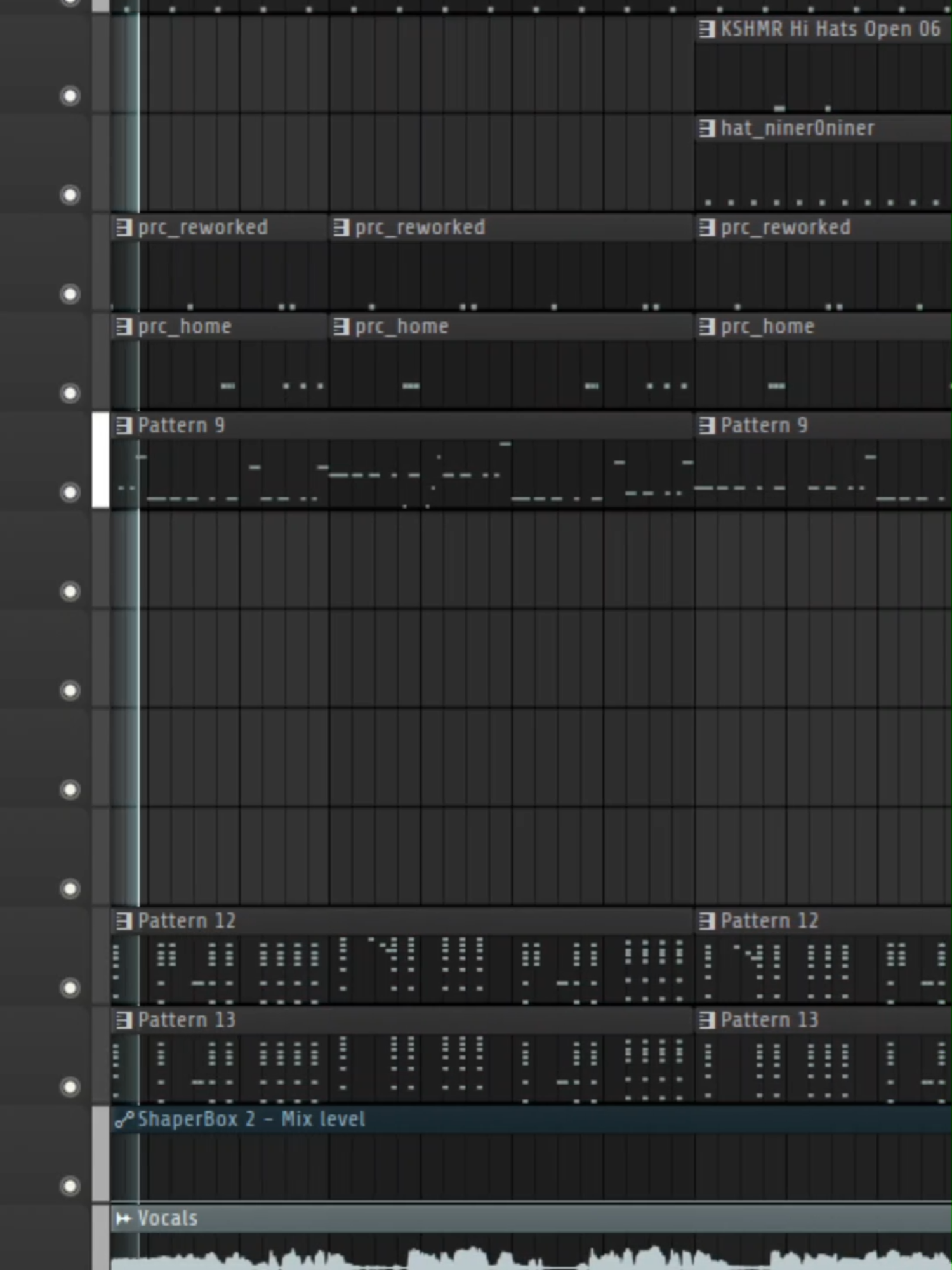Select the "hat_niner0niner" clip title
Viewport: 952px width, 1270px height.
[798, 128]
